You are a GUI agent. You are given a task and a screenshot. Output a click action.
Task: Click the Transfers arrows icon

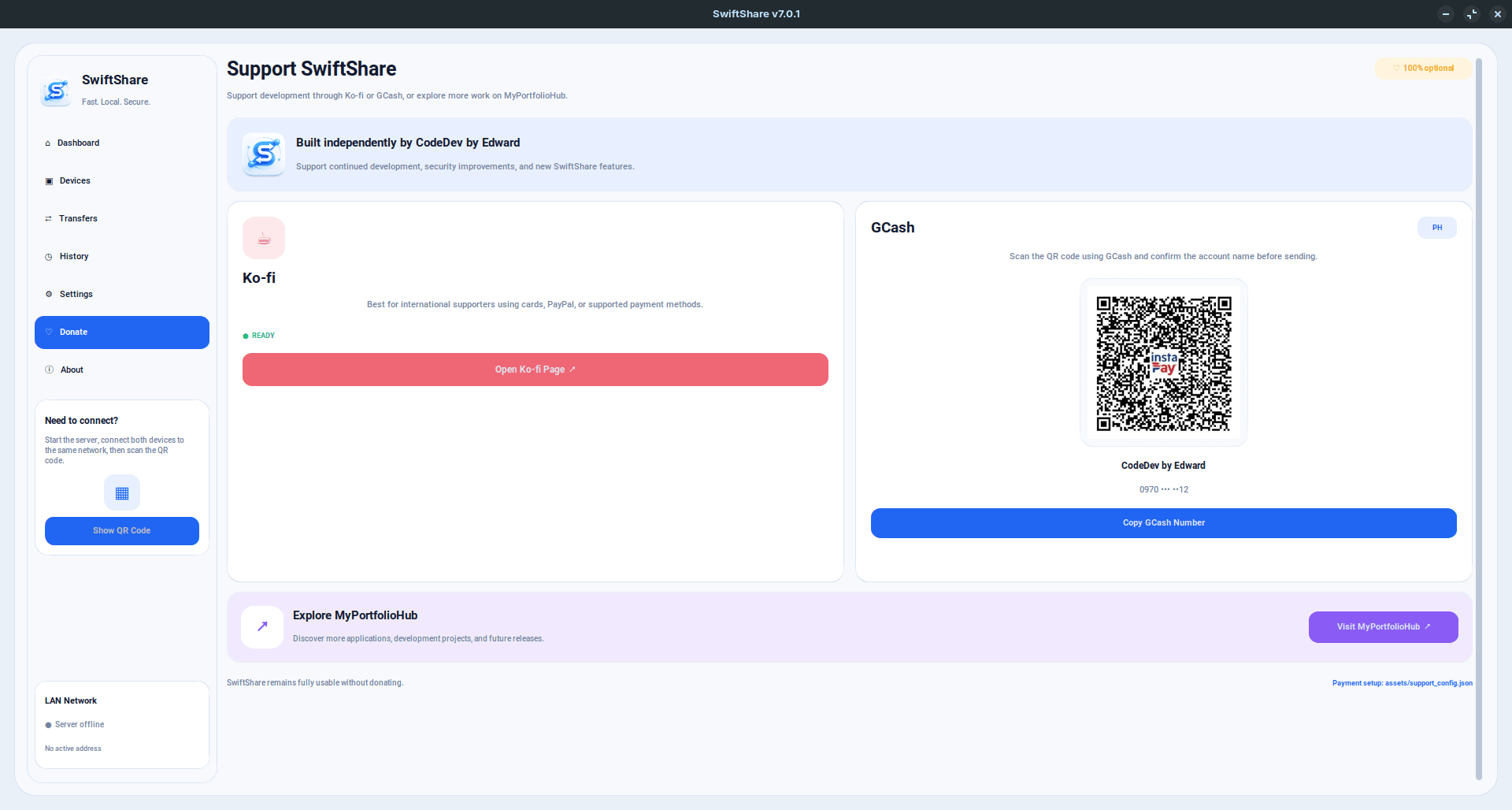click(49, 219)
